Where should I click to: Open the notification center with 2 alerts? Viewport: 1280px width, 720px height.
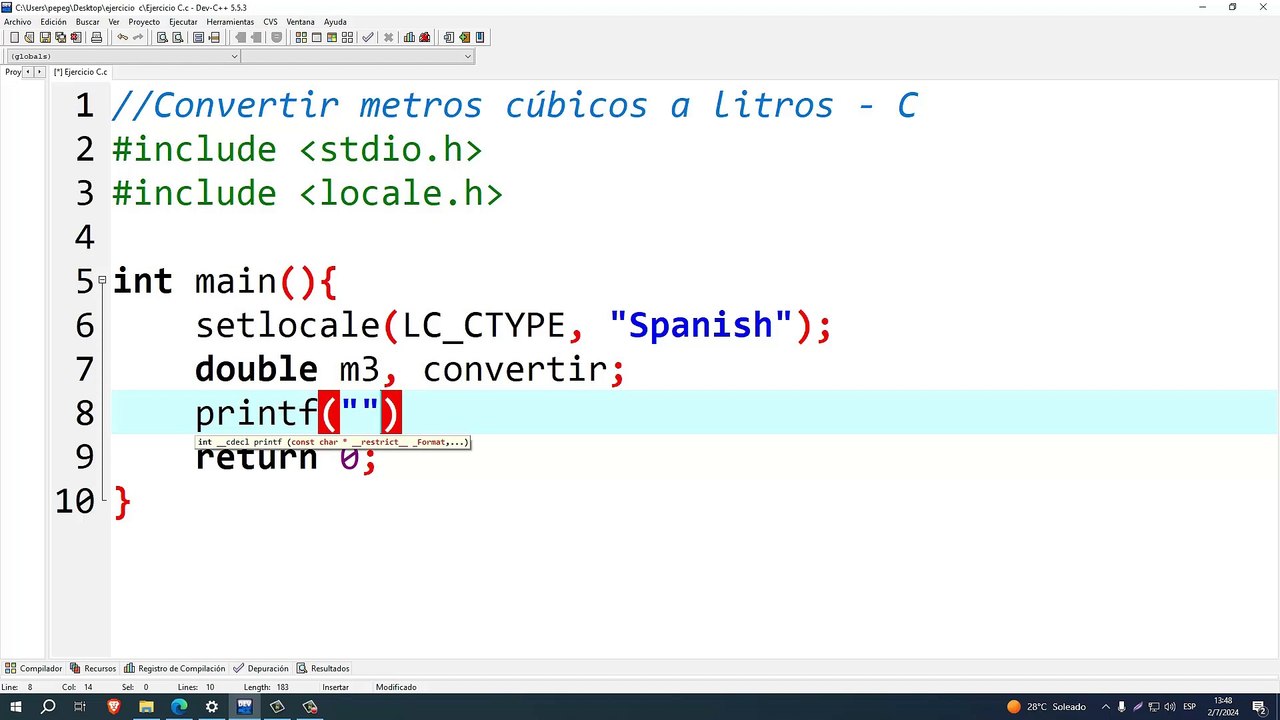pyautogui.click(x=1260, y=707)
